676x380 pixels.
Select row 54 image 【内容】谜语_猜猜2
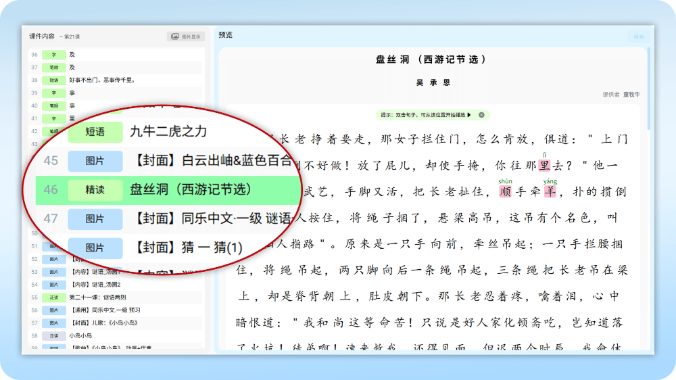[x=116, y=285]
